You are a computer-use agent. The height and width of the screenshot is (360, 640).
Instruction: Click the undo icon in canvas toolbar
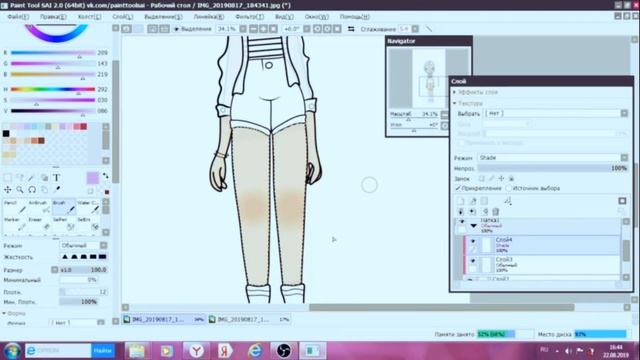click(127, 29)
